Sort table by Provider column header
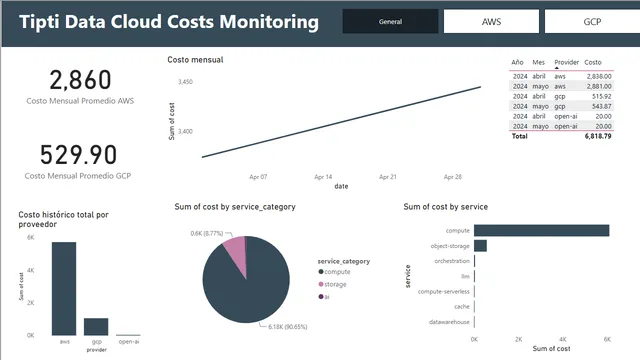Screen dimensions: 640x360 coord(567,62)
